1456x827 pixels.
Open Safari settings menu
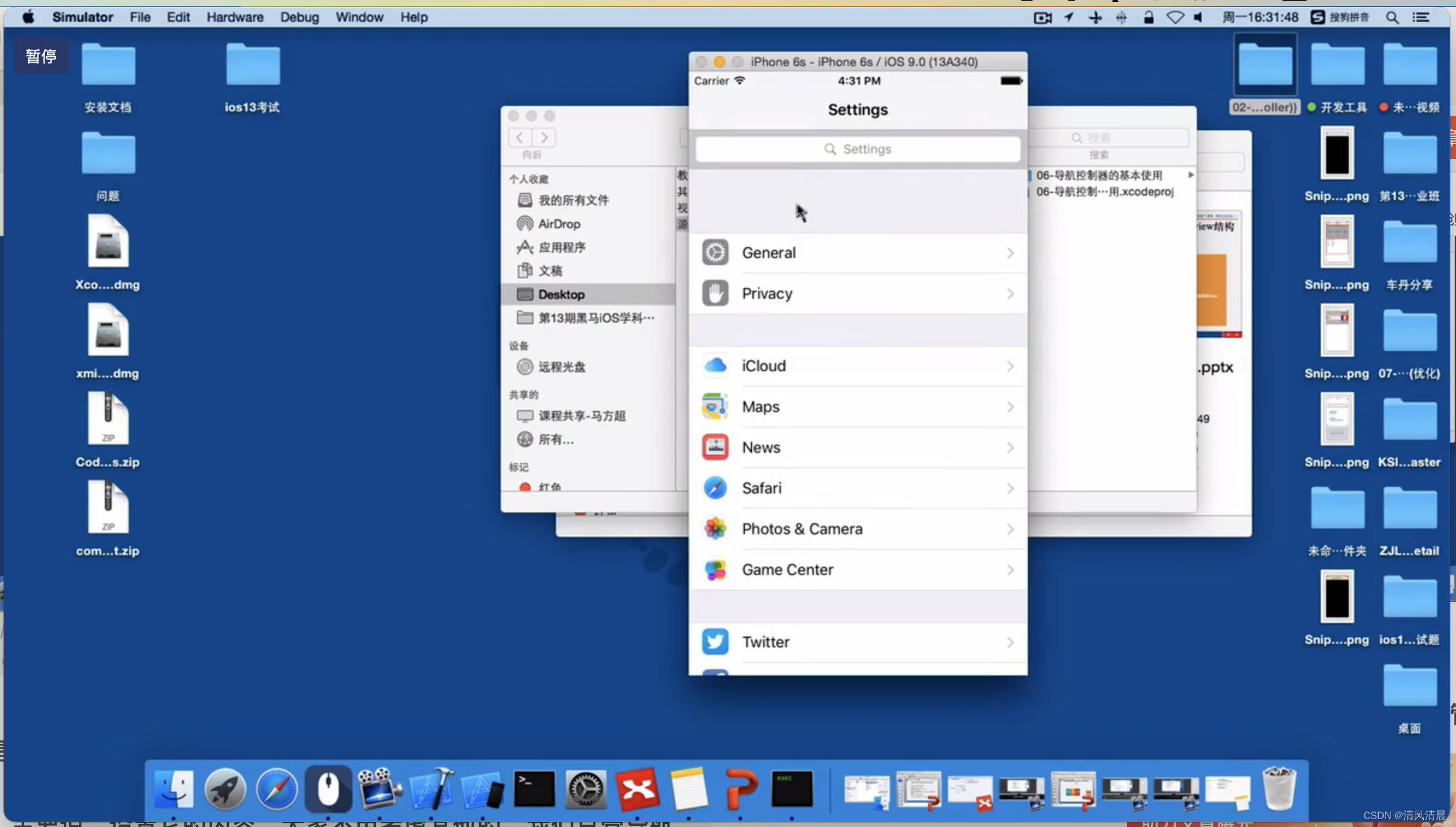tap(857, 488)
